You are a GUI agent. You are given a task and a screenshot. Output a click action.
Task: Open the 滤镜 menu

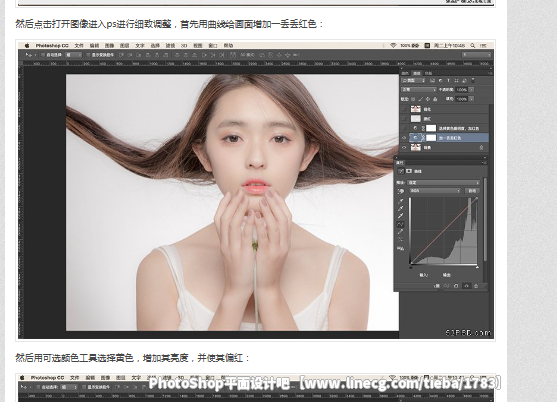171,45
